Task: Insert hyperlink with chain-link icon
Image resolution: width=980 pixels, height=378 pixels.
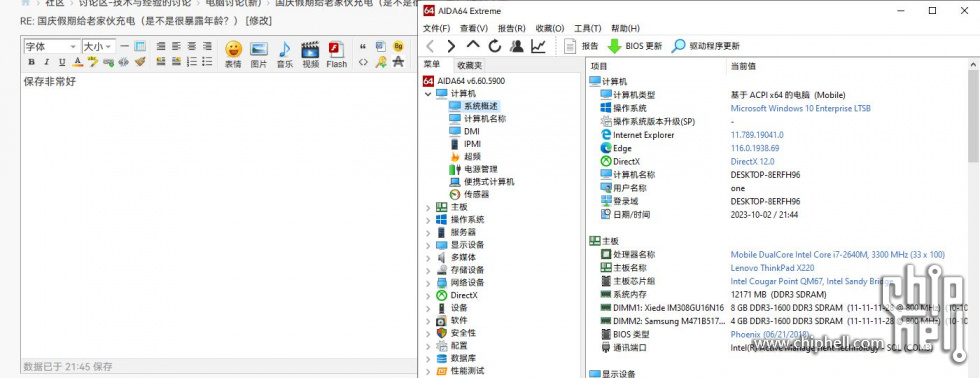Action: (108, 62)
